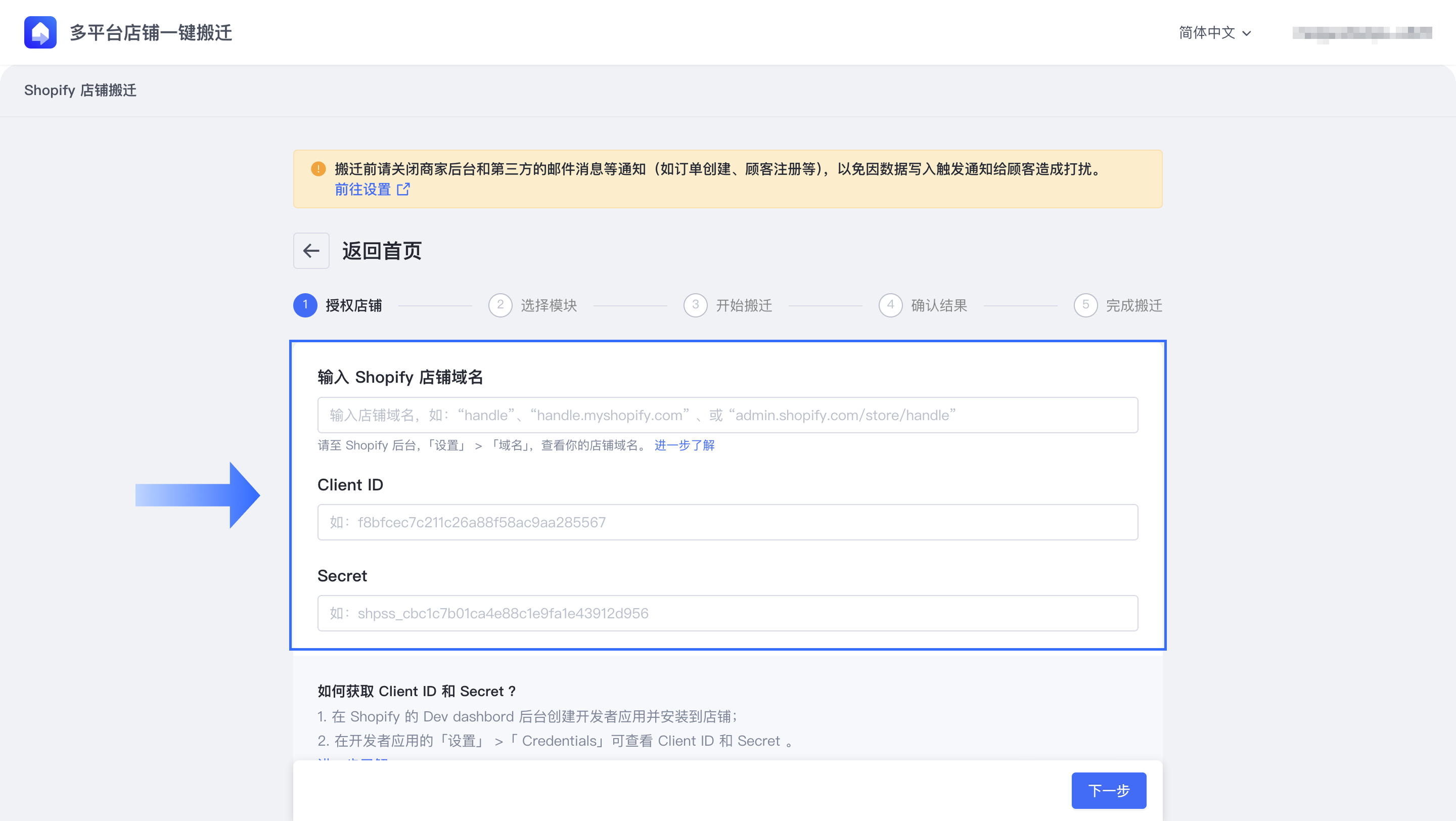Viewport: 1456px width, 821px height.
Task: Open the 进一步了解 domain help link
Action: [x=685, y=445]
